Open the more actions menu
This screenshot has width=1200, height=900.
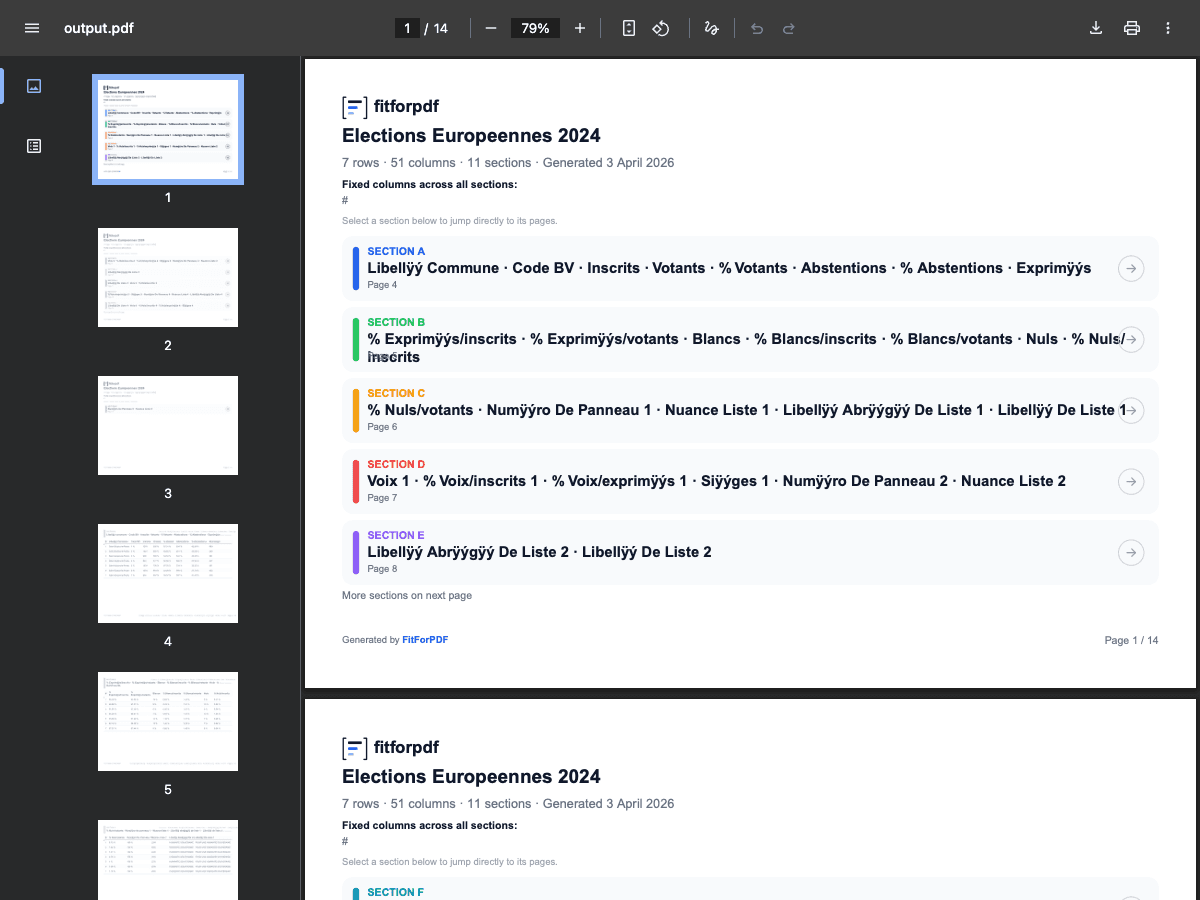click(1168, 28)
